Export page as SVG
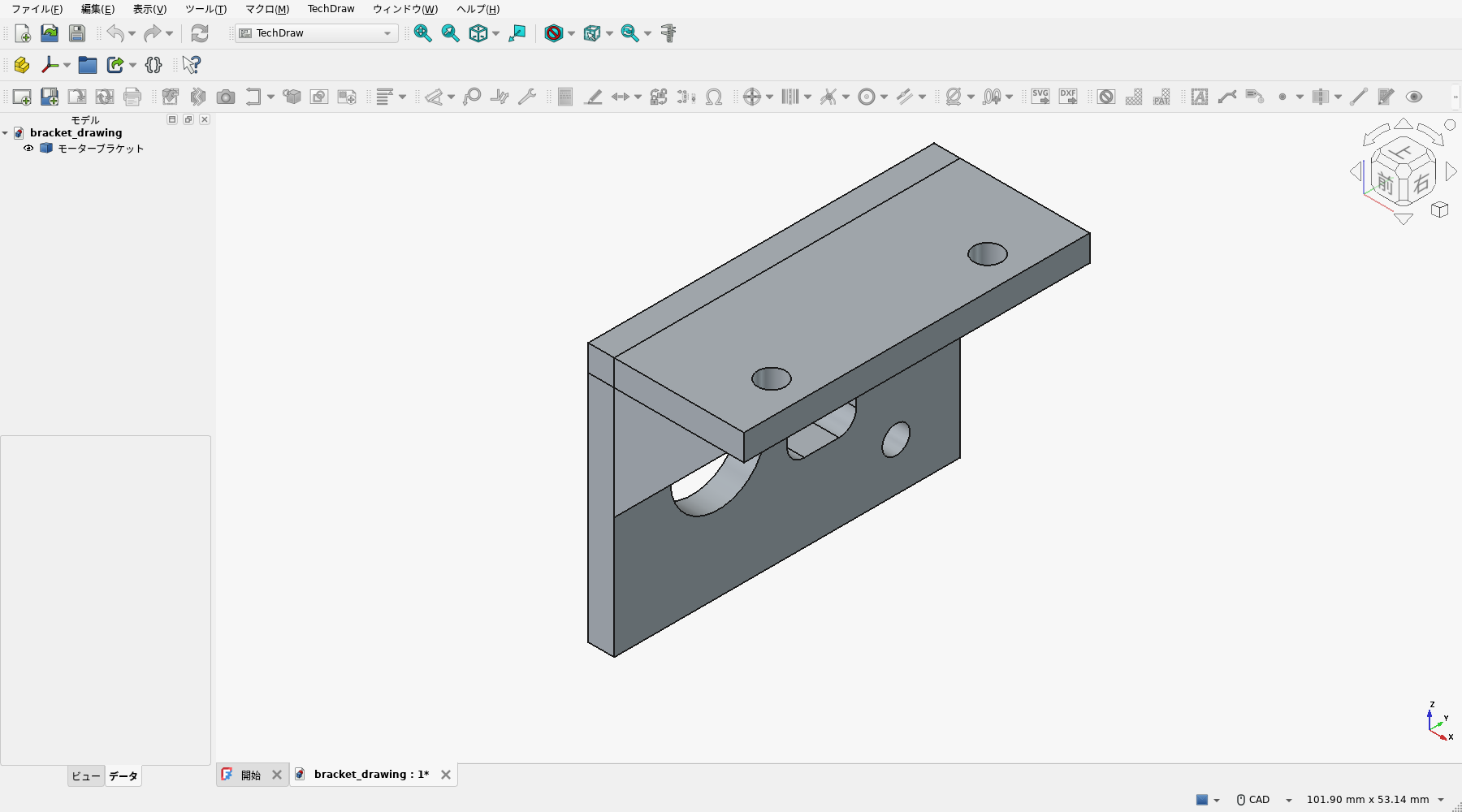 click(x=1040, y=97)
